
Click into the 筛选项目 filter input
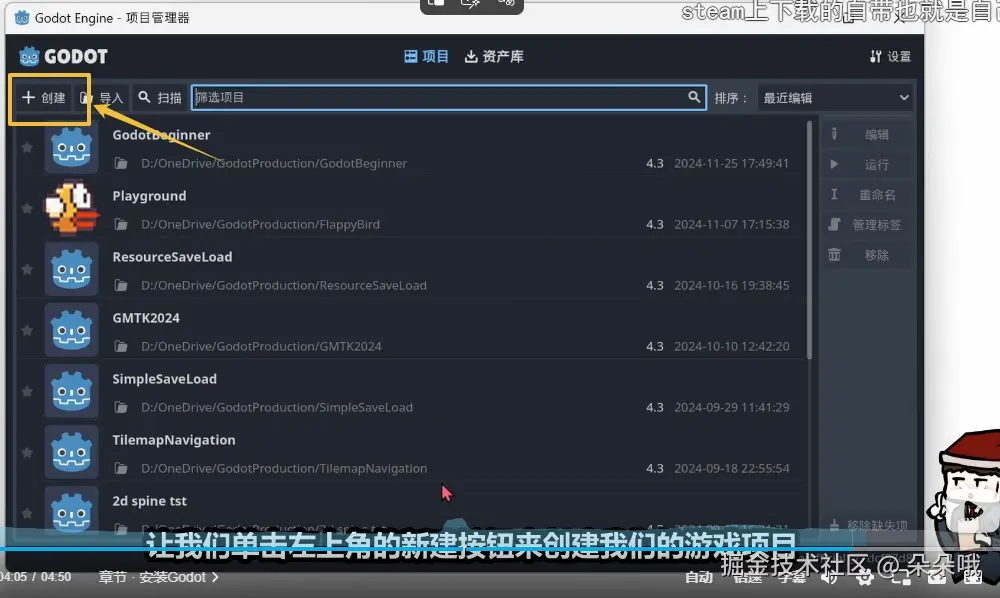(x=449, y=98)
